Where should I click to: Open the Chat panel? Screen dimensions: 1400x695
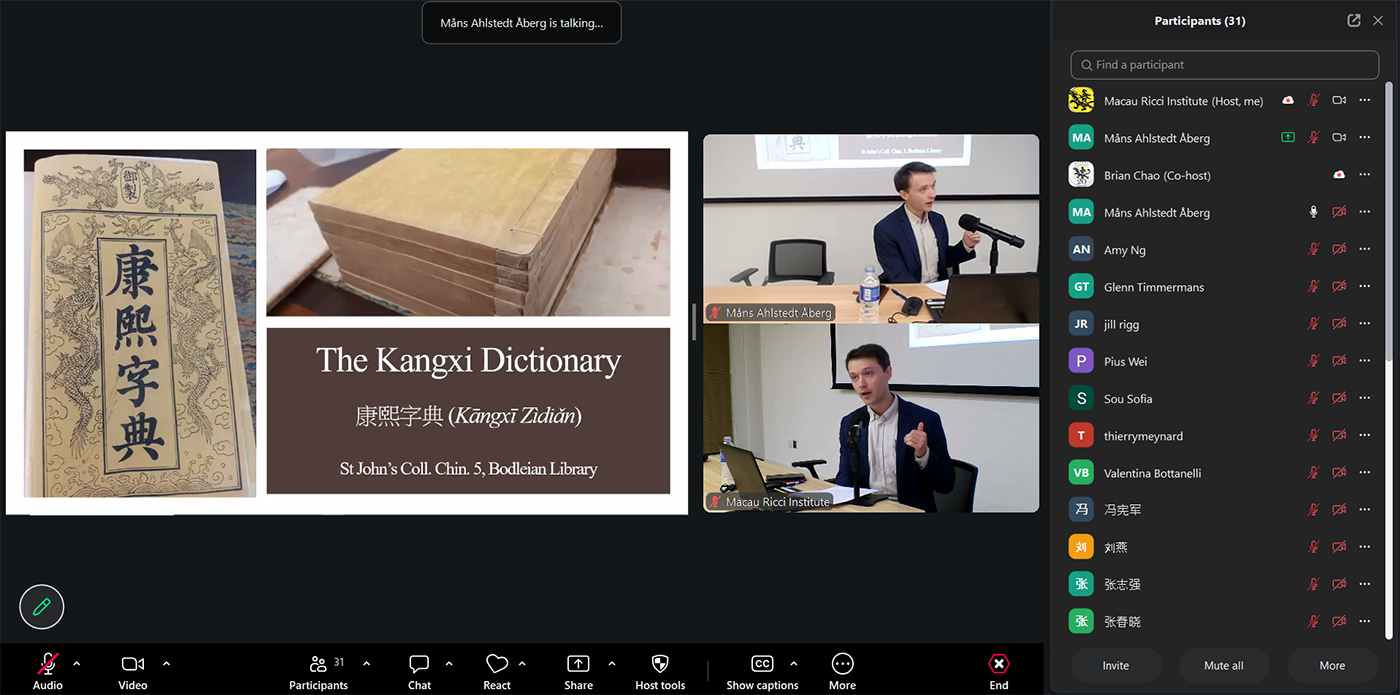click(x=419, y=664)
